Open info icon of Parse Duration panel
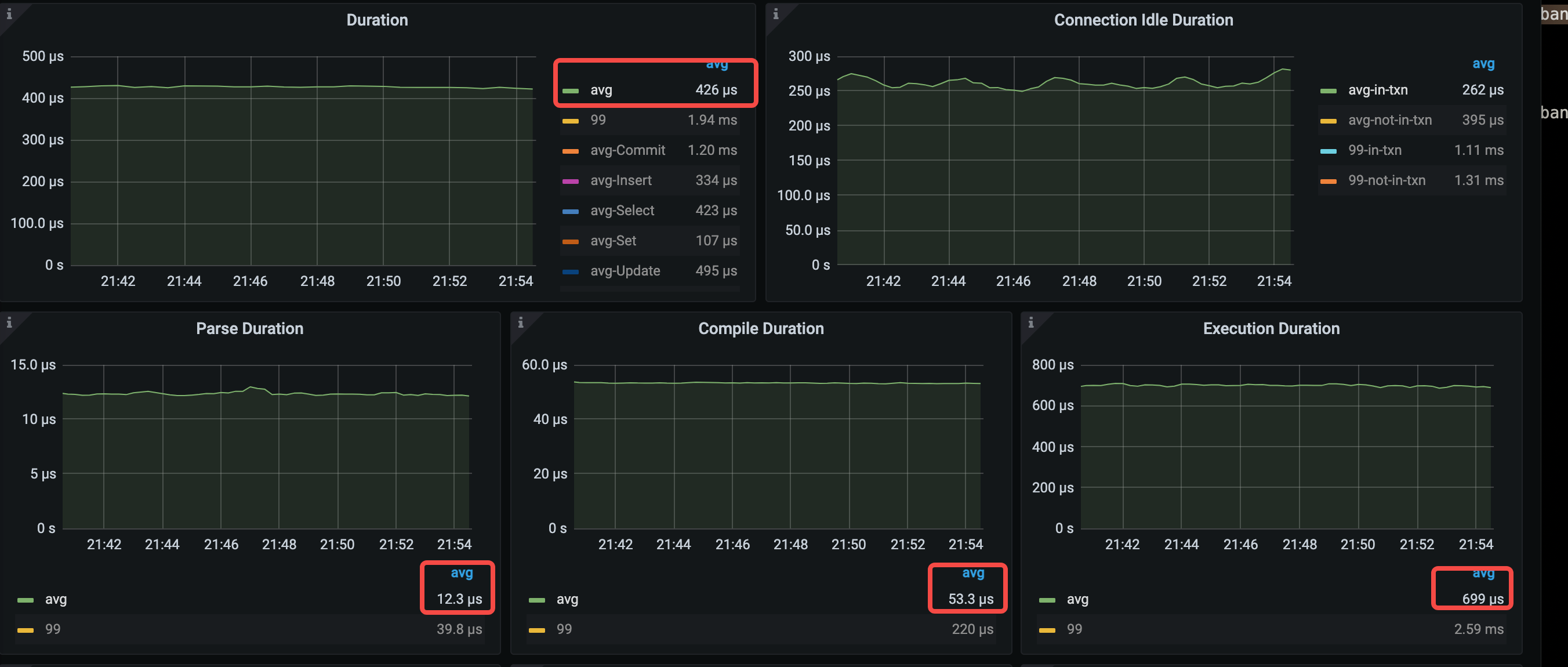Screen dimensions: 1568x667 point(9,322)
